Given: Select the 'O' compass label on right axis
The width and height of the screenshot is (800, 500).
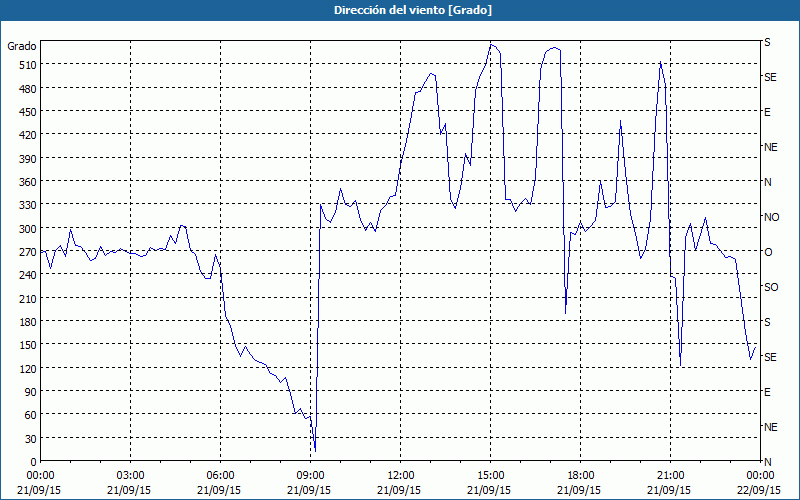Looking at the screenshot, I should [767, 252].
